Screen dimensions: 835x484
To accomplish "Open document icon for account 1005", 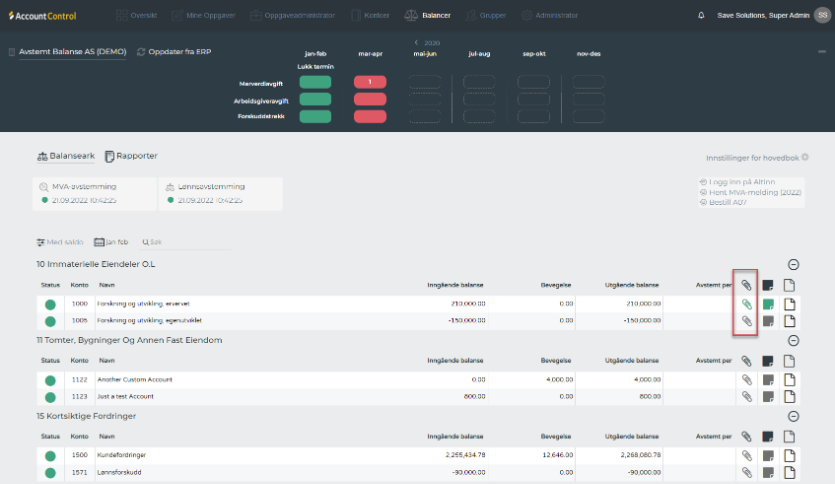I will click(789, 321).
